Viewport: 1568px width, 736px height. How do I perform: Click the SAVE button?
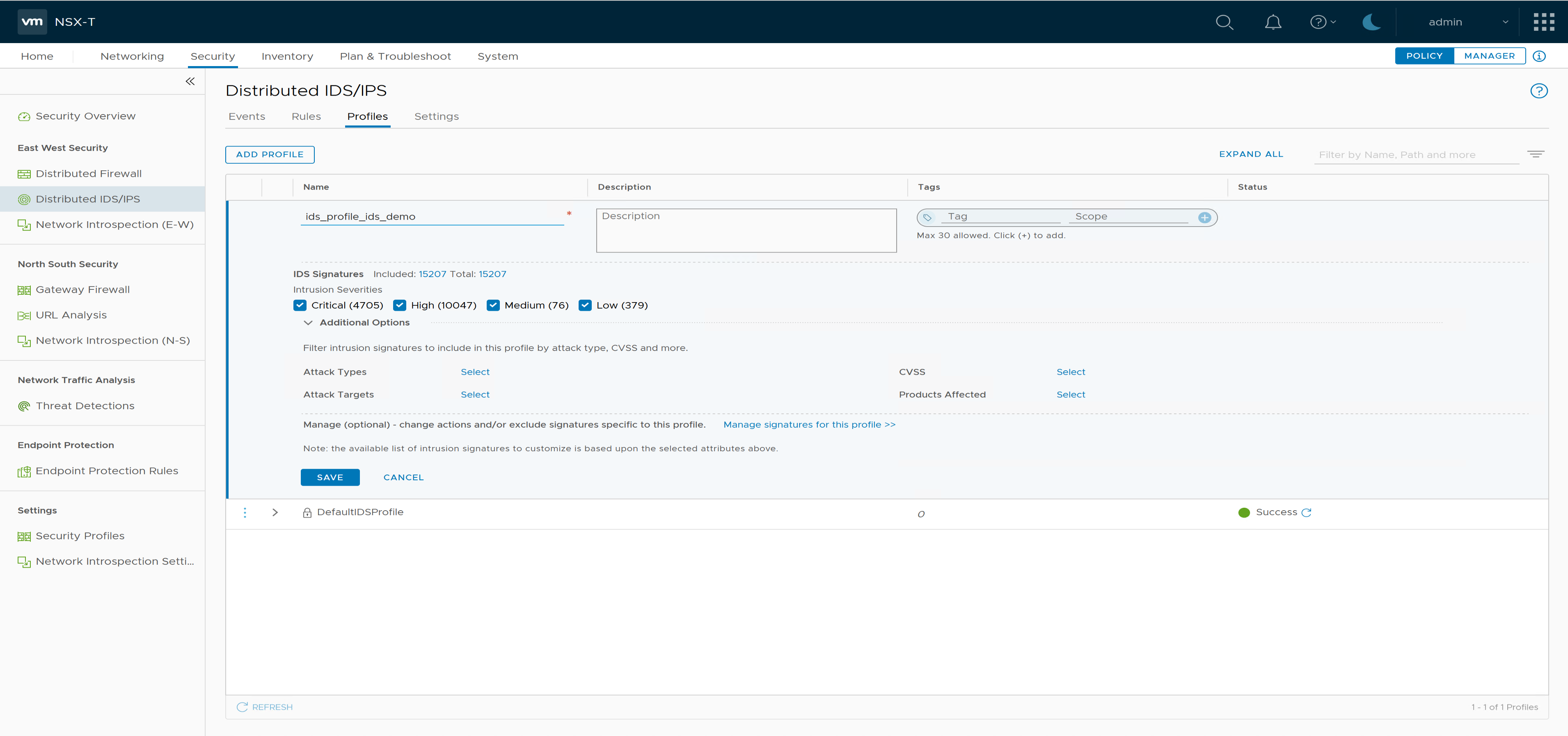click(330, 477)
